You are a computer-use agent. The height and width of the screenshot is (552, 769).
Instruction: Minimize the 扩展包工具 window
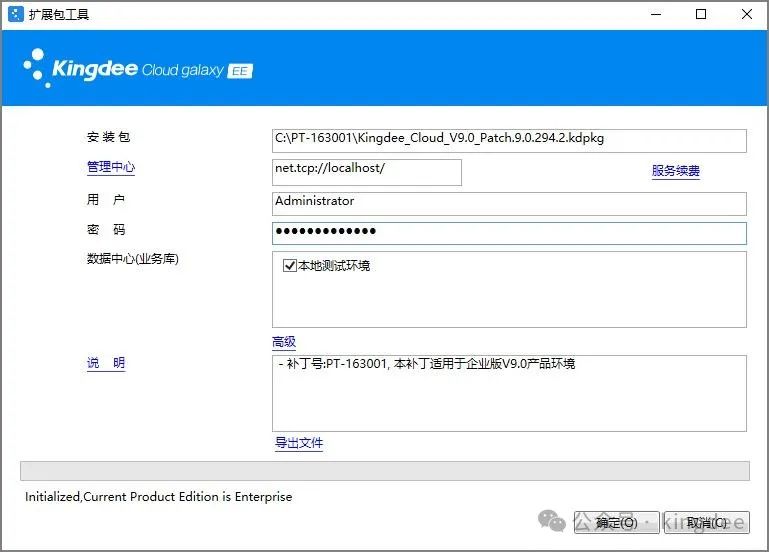[x=656, y=14]
